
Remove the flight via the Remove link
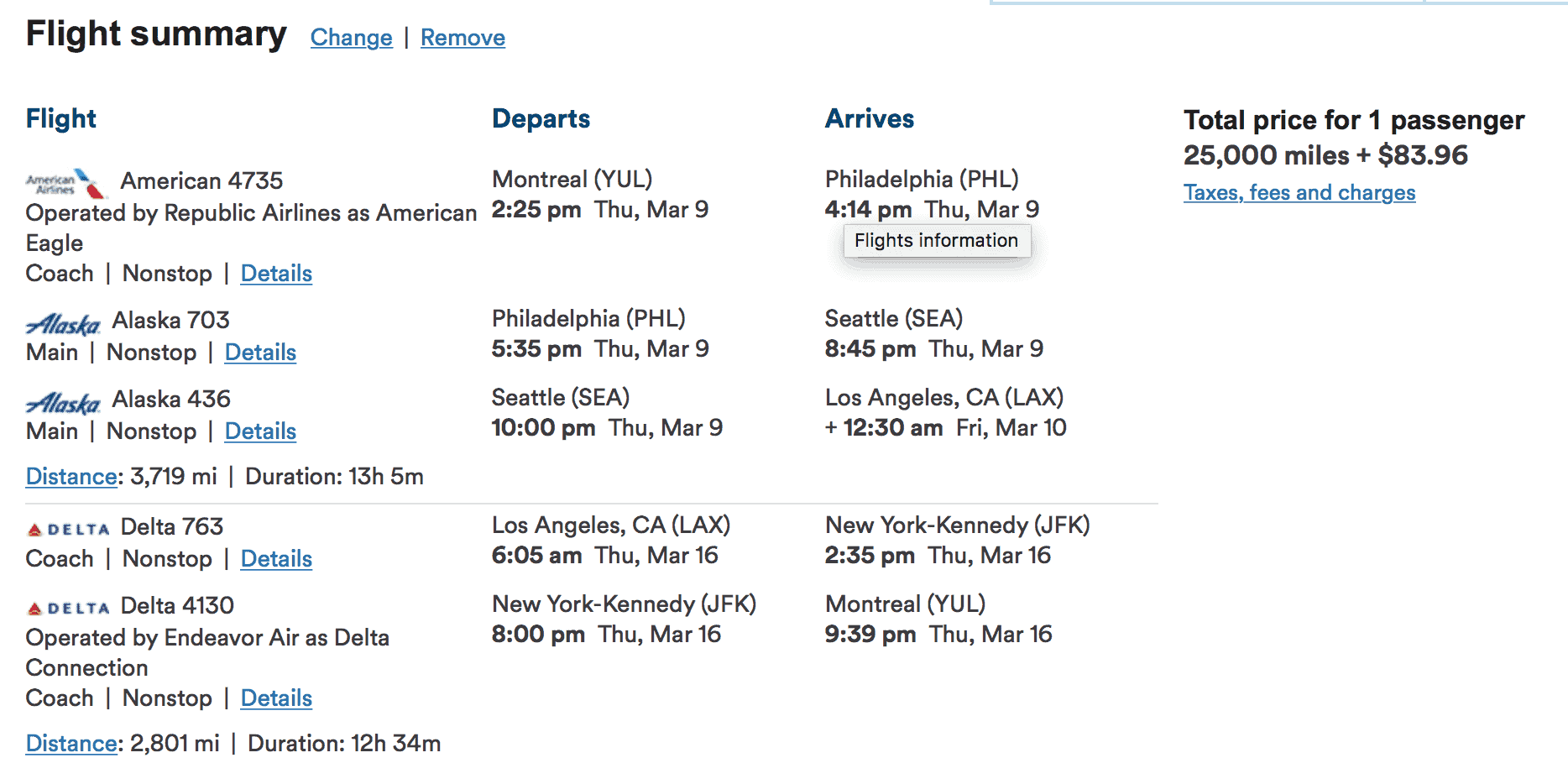tap(463, 38)
